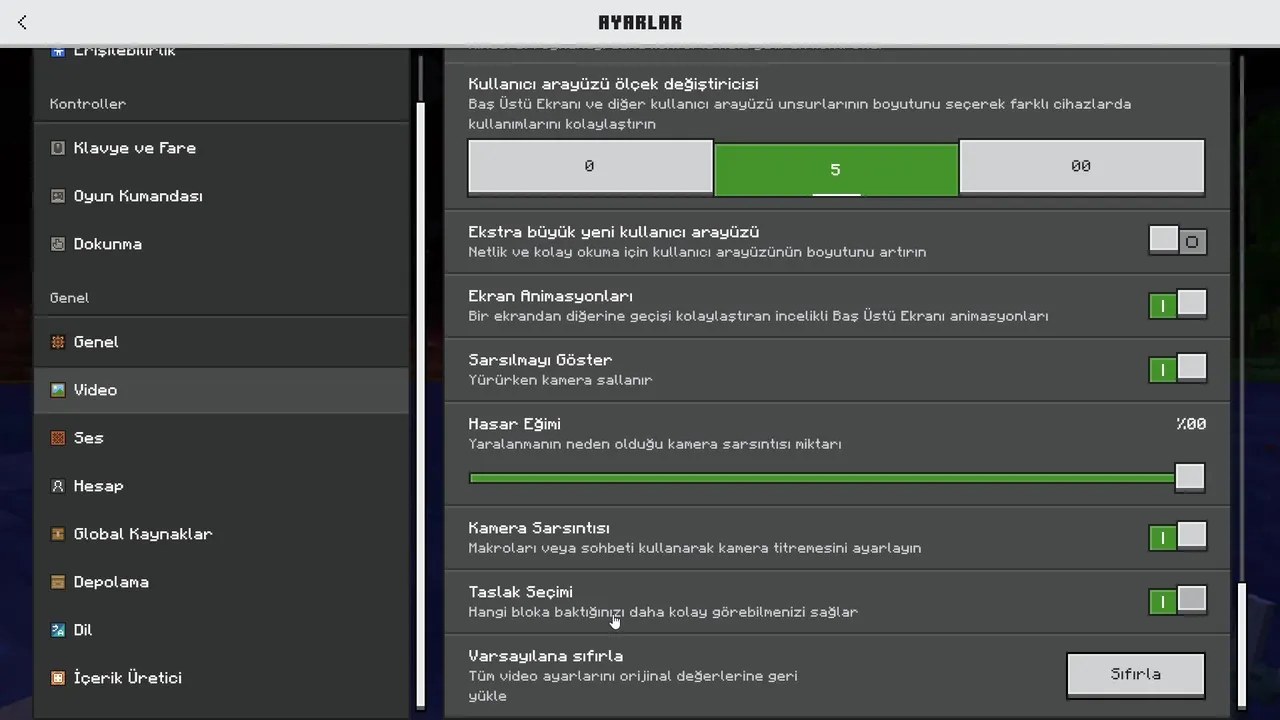Screen dimensions: 1280x720
Task: Open Depolama storage settings
Action: (221, 582)
